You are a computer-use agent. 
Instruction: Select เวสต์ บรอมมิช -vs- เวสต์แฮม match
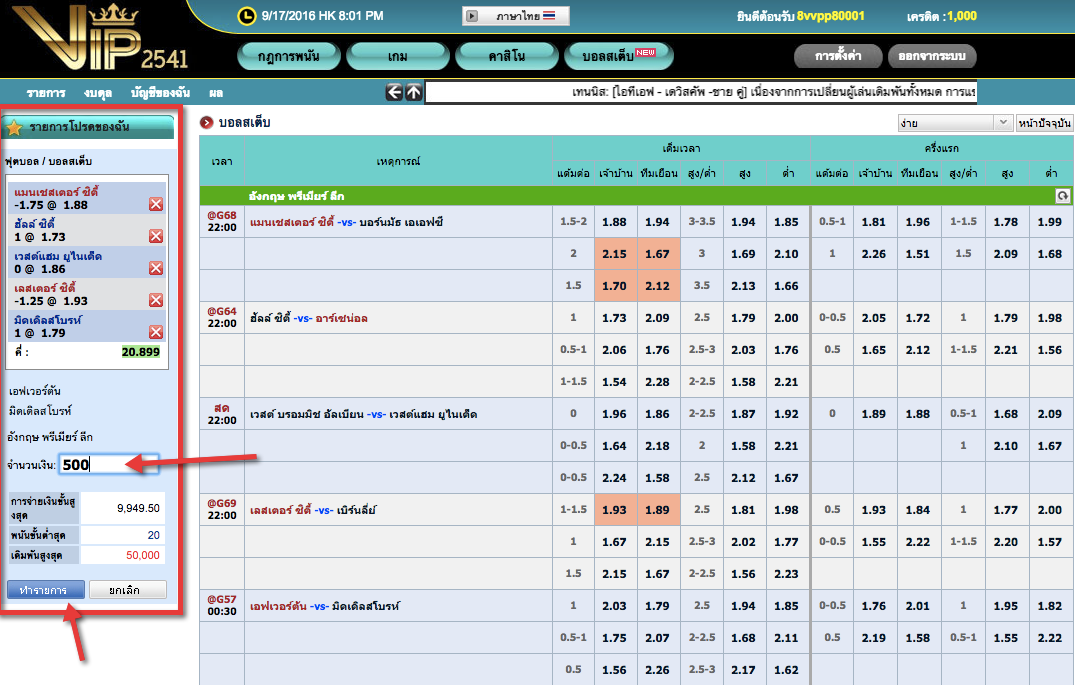pos(363,414)
